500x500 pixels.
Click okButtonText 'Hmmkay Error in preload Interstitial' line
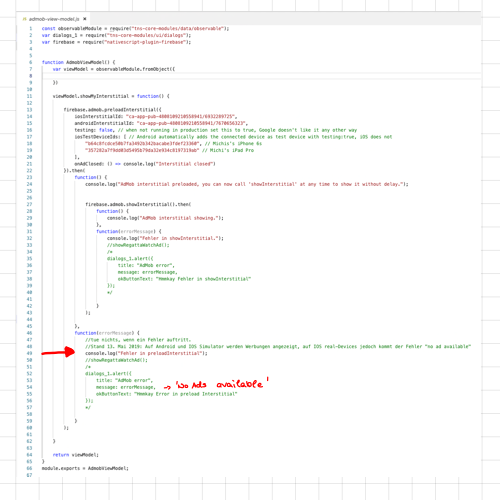tap(167, 394)
